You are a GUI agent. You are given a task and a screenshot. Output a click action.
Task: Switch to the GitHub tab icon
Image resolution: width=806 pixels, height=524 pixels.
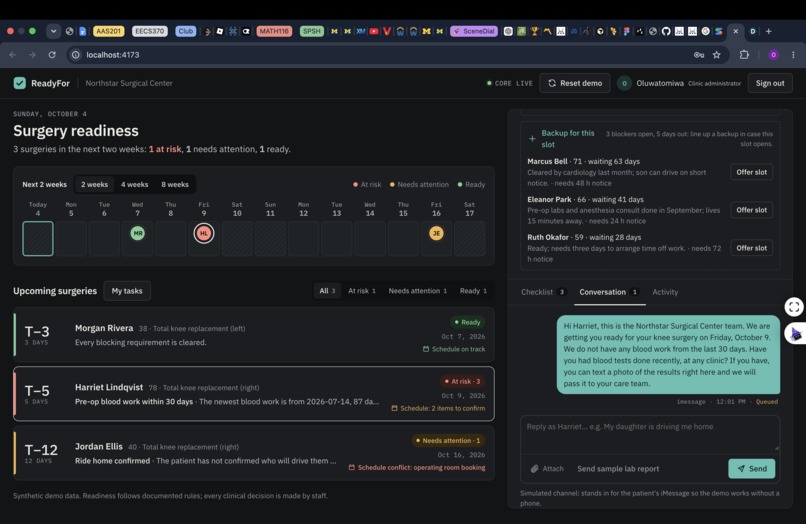666,31
